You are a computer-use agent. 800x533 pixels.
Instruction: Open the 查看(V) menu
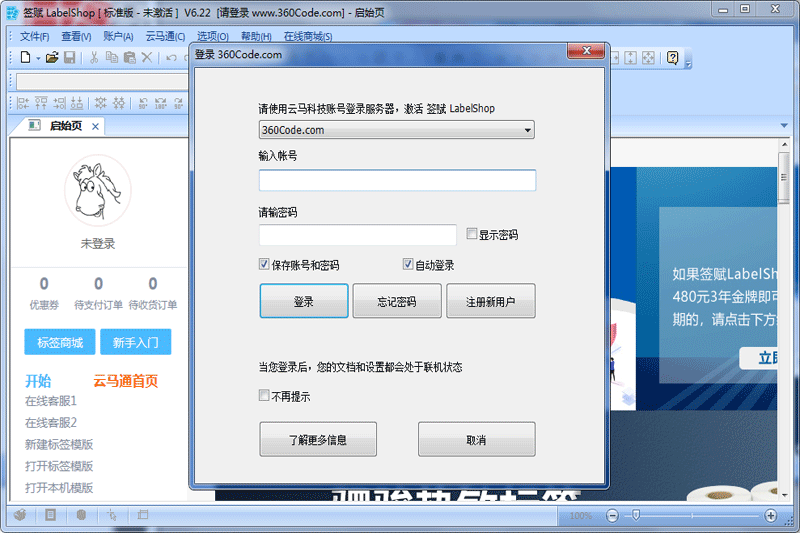tap(76, 36)
